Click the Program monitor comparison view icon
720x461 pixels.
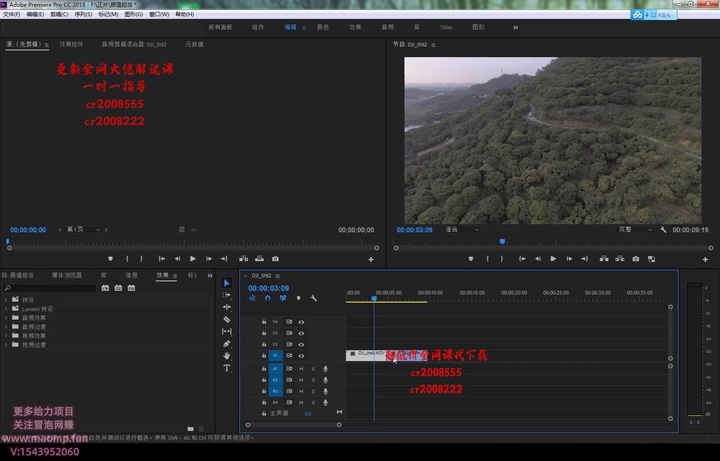tap(651, 259)
